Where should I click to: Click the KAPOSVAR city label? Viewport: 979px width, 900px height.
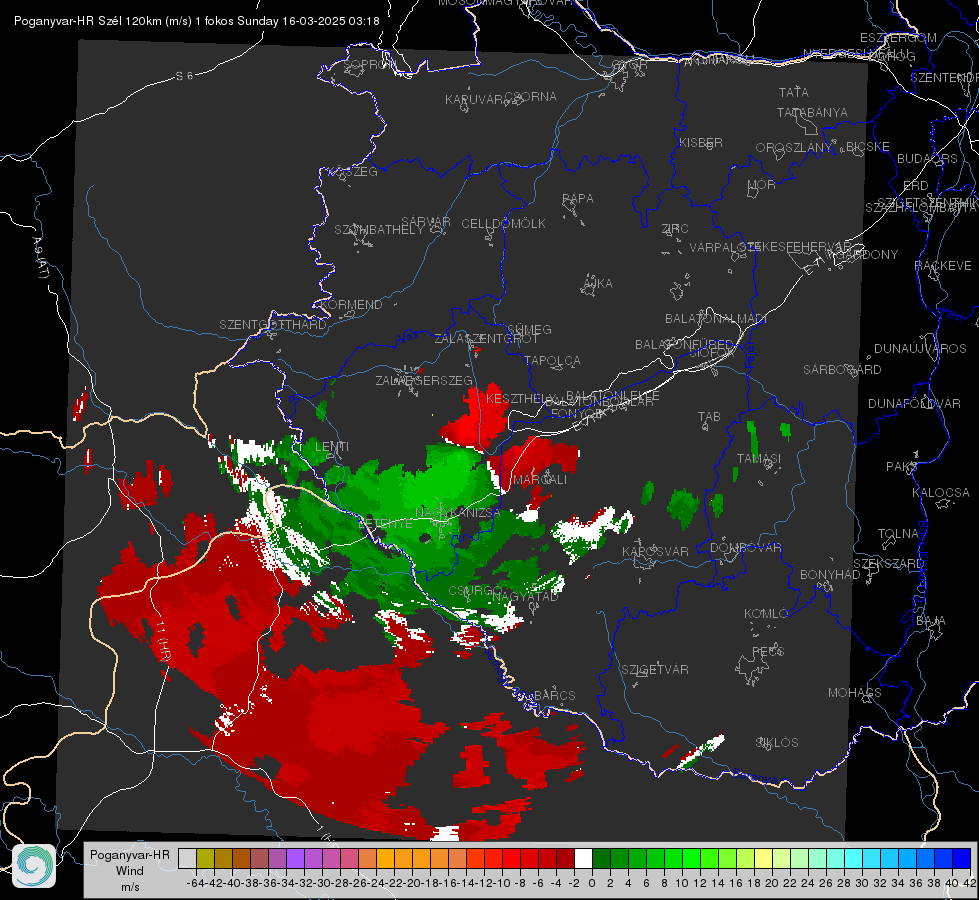[x=655, y=551]
